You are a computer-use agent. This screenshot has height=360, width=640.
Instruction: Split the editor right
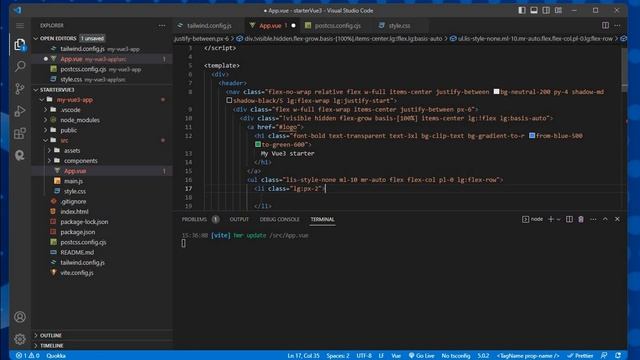(605, 25)
